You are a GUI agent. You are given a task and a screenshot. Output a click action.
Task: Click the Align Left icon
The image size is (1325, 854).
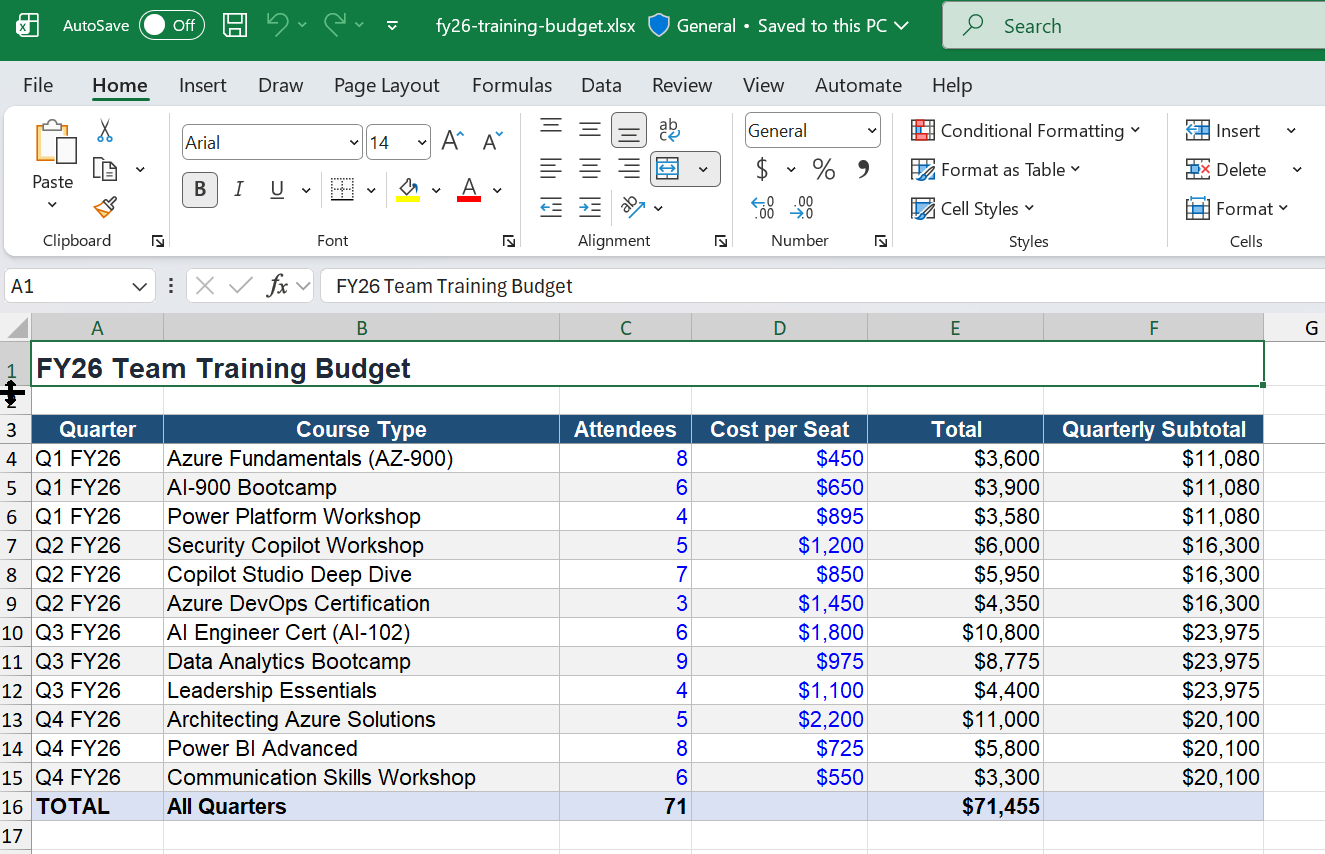point(551,169)
